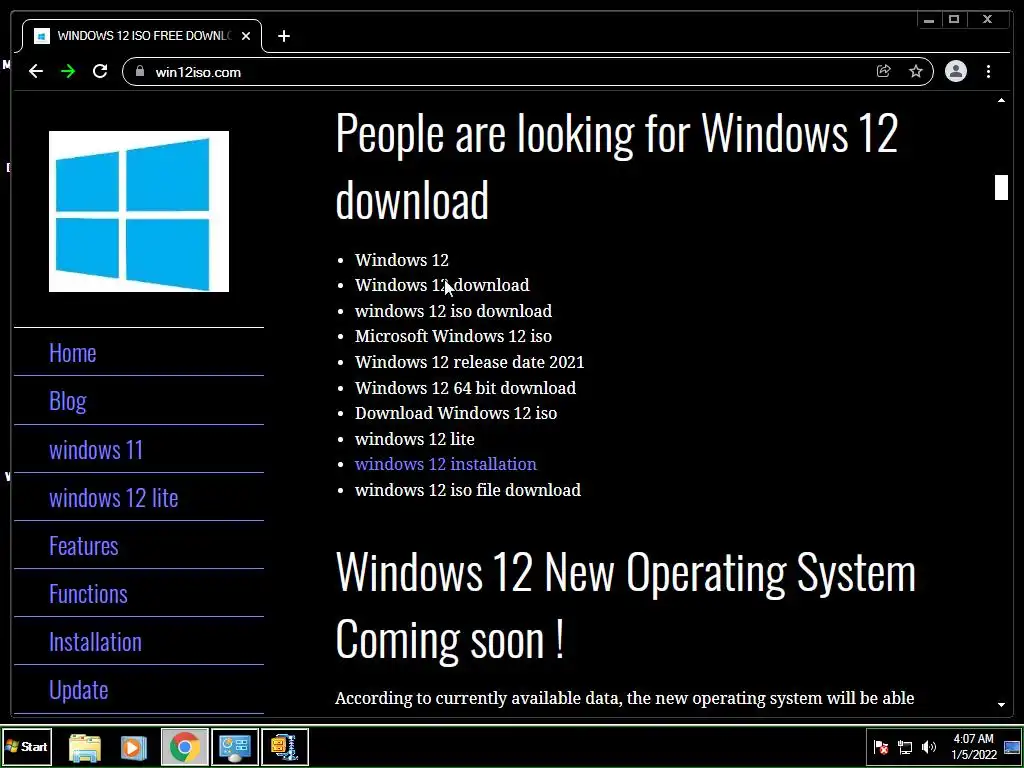Click the scrollbar down arrow

(1001, 705)
